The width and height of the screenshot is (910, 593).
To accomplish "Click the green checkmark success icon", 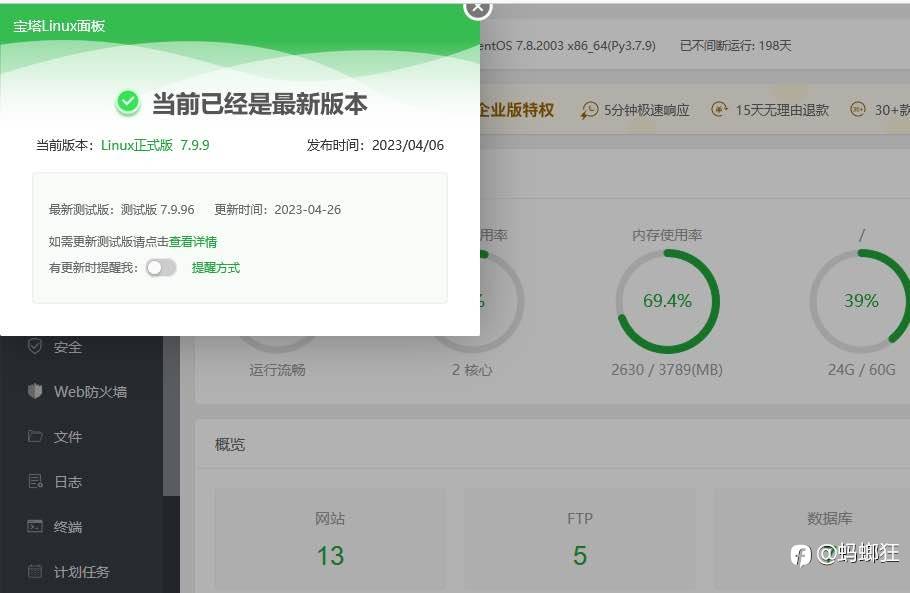I will coord(128,103).
